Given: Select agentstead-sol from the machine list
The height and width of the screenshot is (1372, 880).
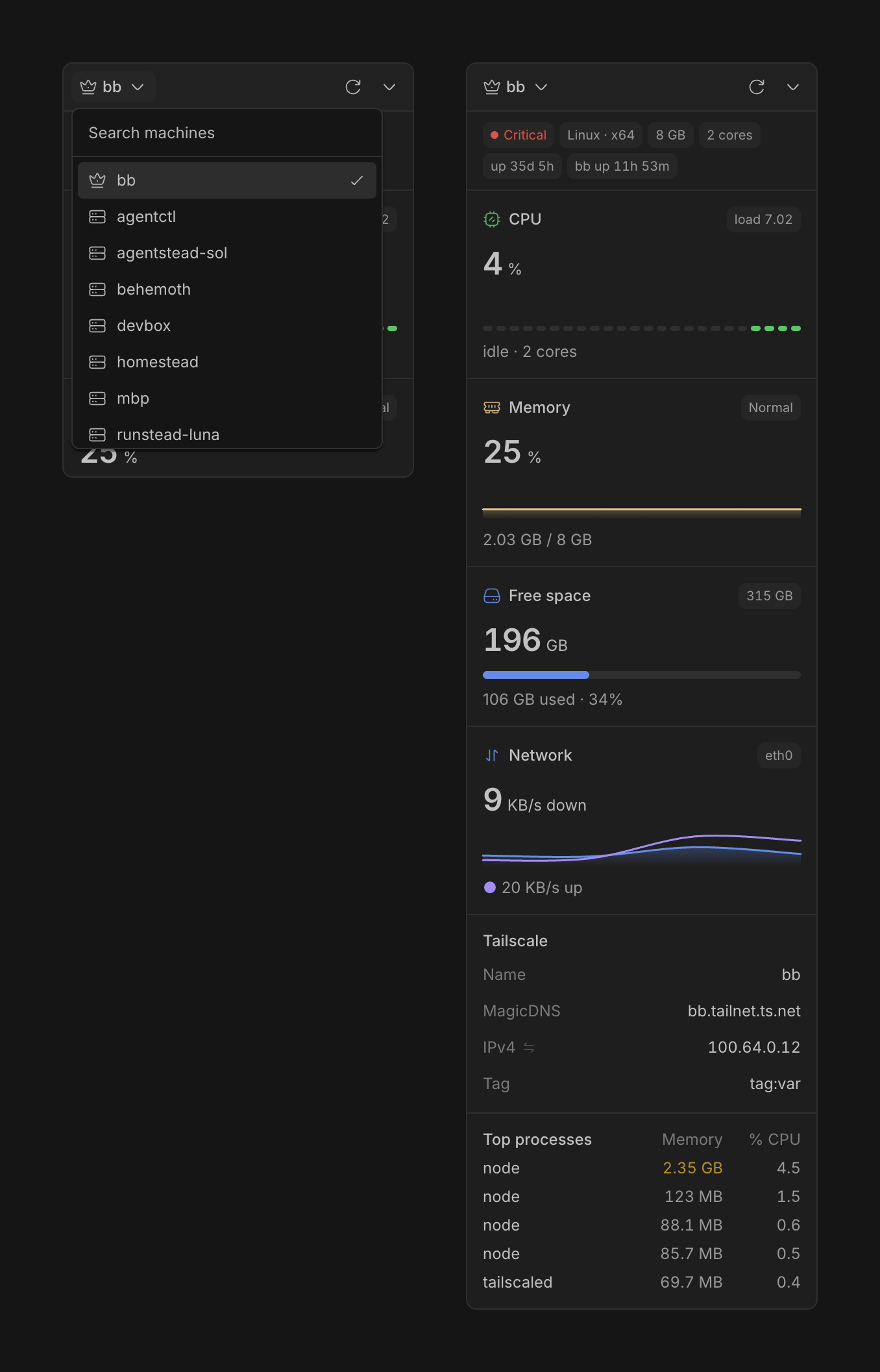Looking at the screenshot, I should tap(227, 253).
